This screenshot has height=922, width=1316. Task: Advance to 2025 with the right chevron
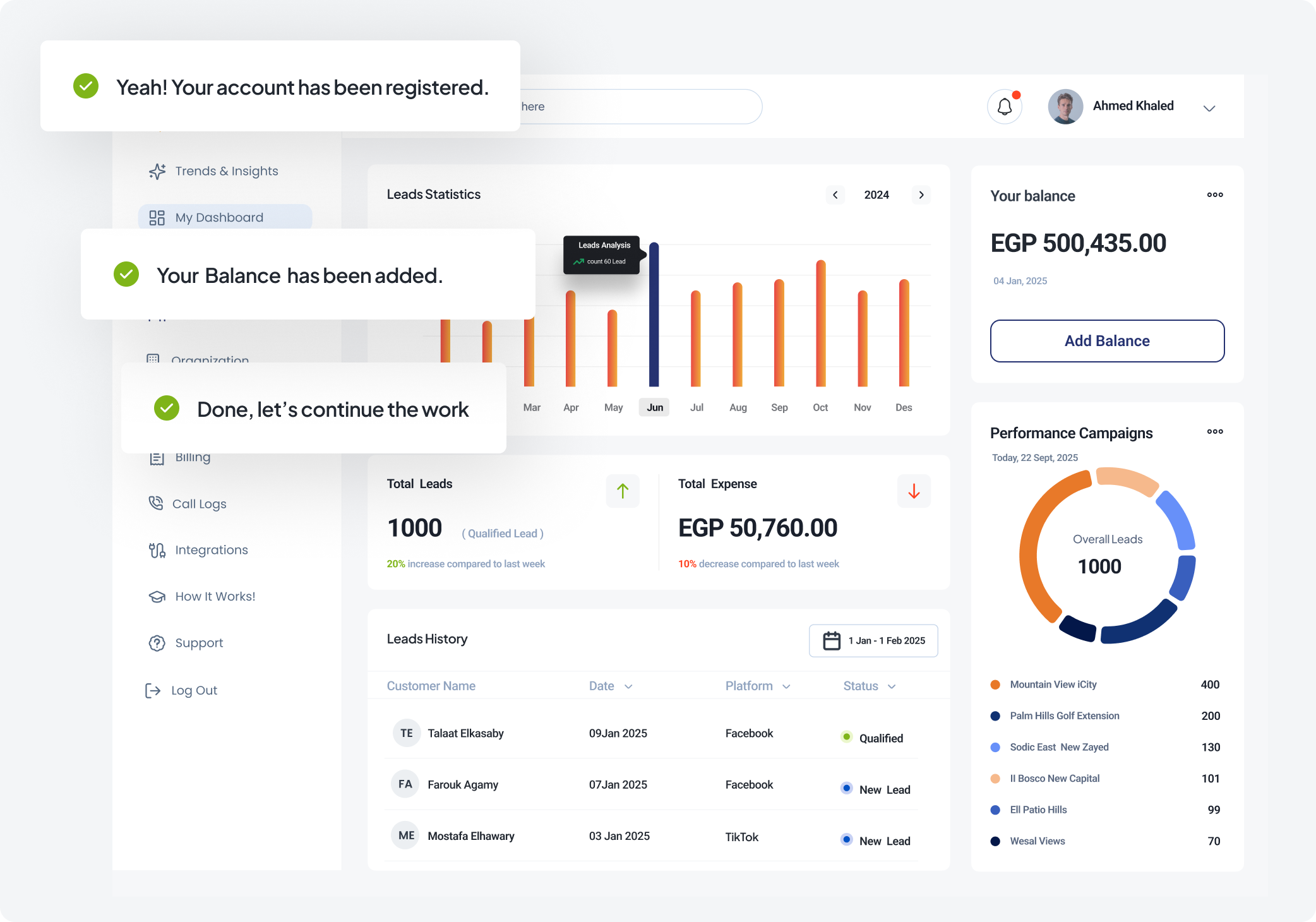click(921, 195)
